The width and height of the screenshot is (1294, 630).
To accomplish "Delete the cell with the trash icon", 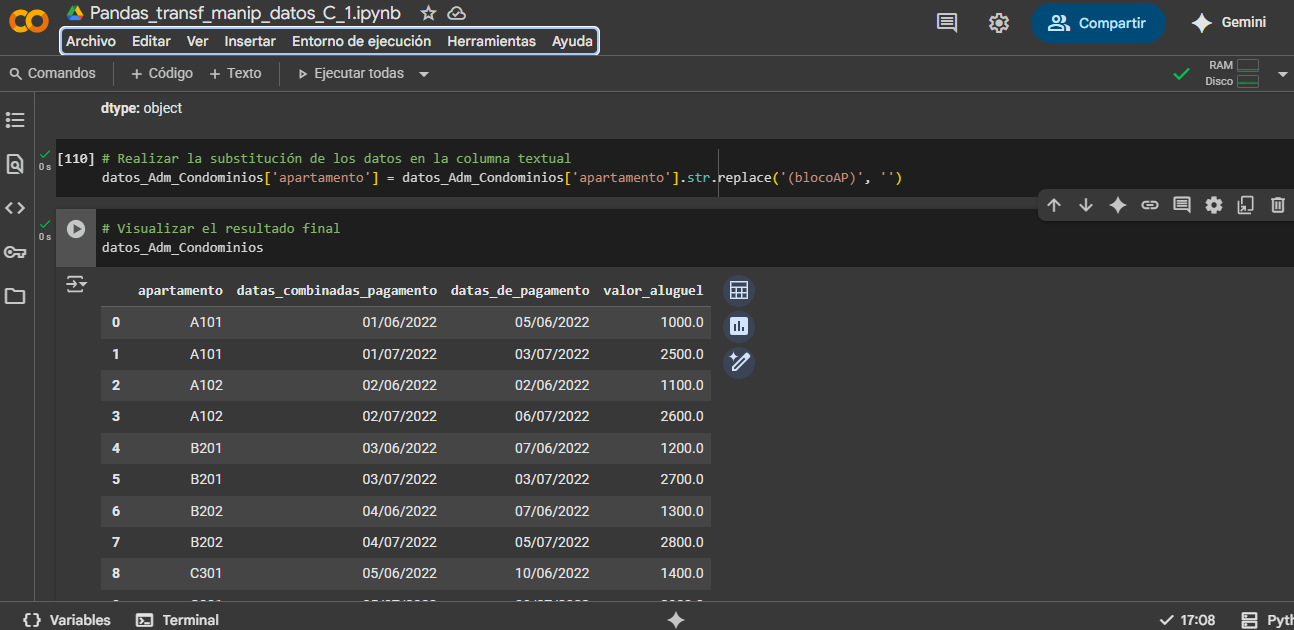I will point(1278,205).
